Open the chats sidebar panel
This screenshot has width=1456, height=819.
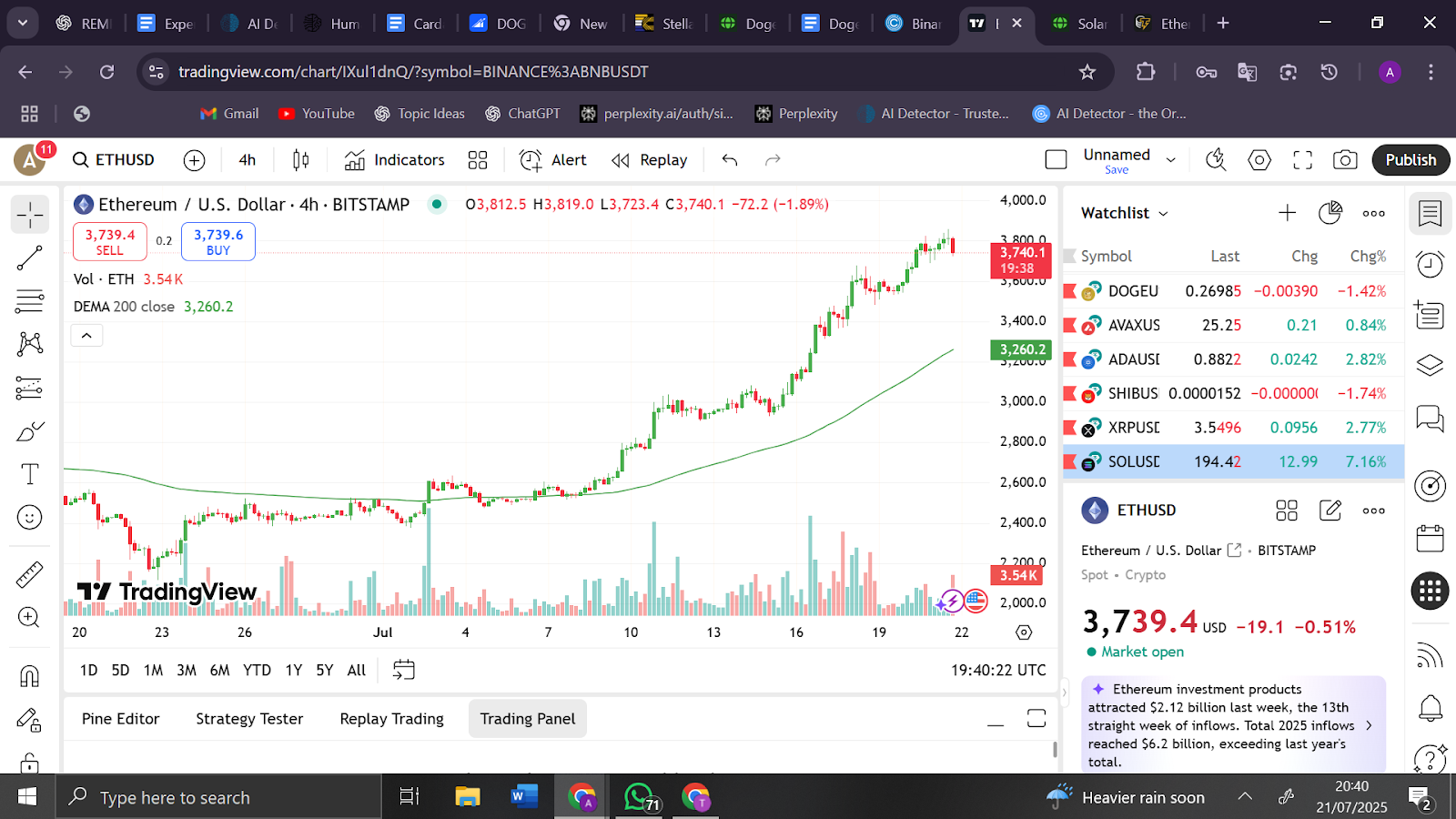(1431, 419)
